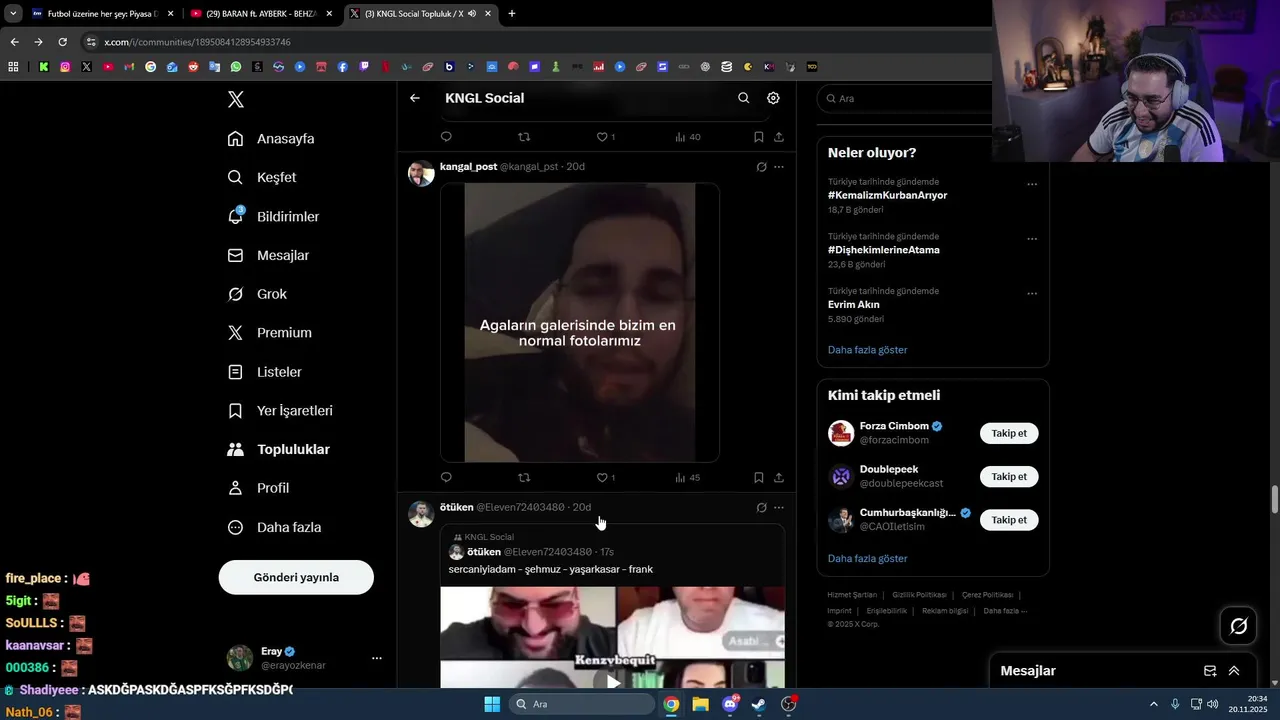
Task: Open the X logo home icon
Action: click(x=235, y=99)
